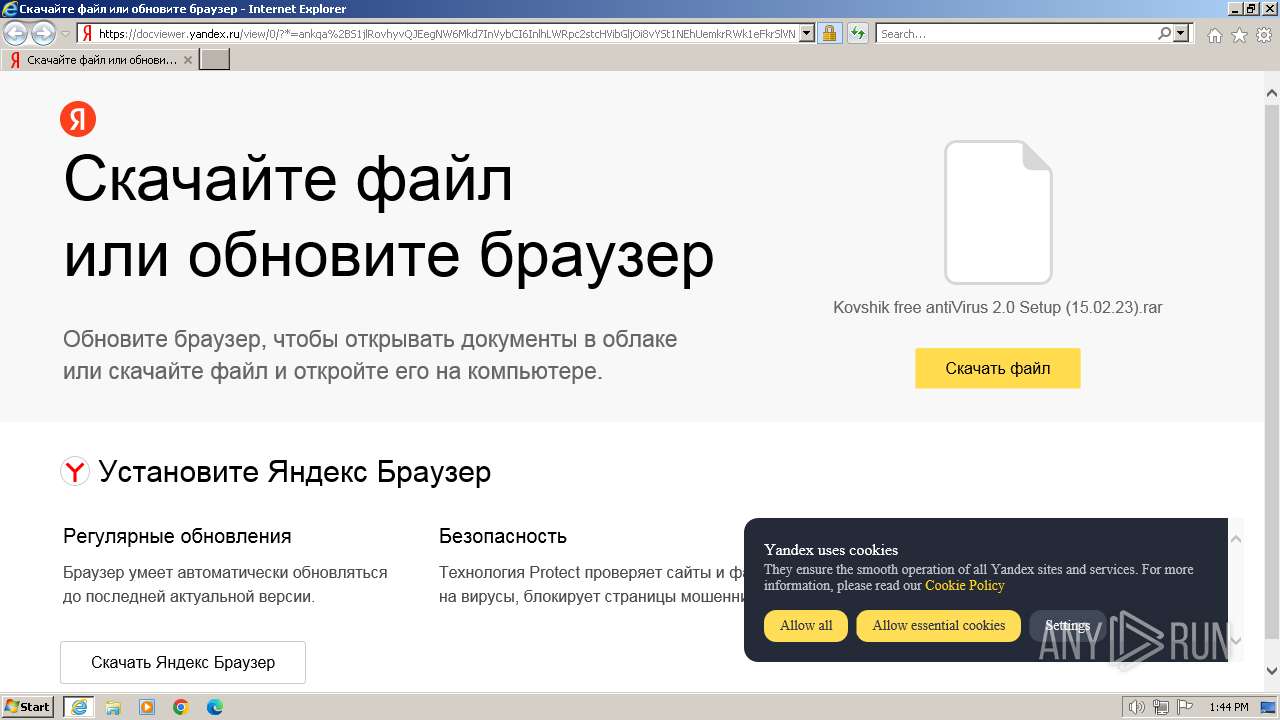Screen dimensions: 1280x720
Task: Click cookie banner scroll up arrow
Action: click(x=1236, y=539)
